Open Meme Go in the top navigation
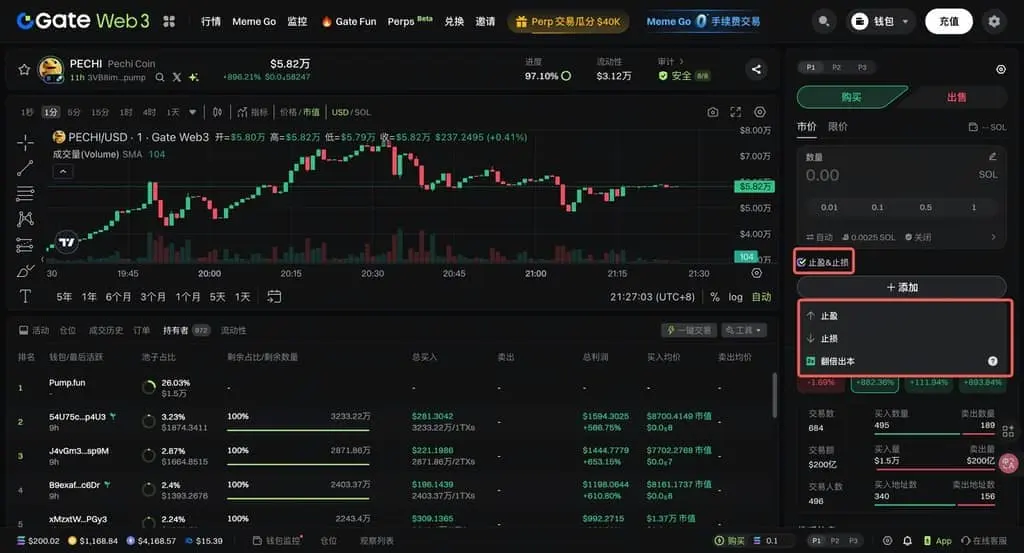 254,22
